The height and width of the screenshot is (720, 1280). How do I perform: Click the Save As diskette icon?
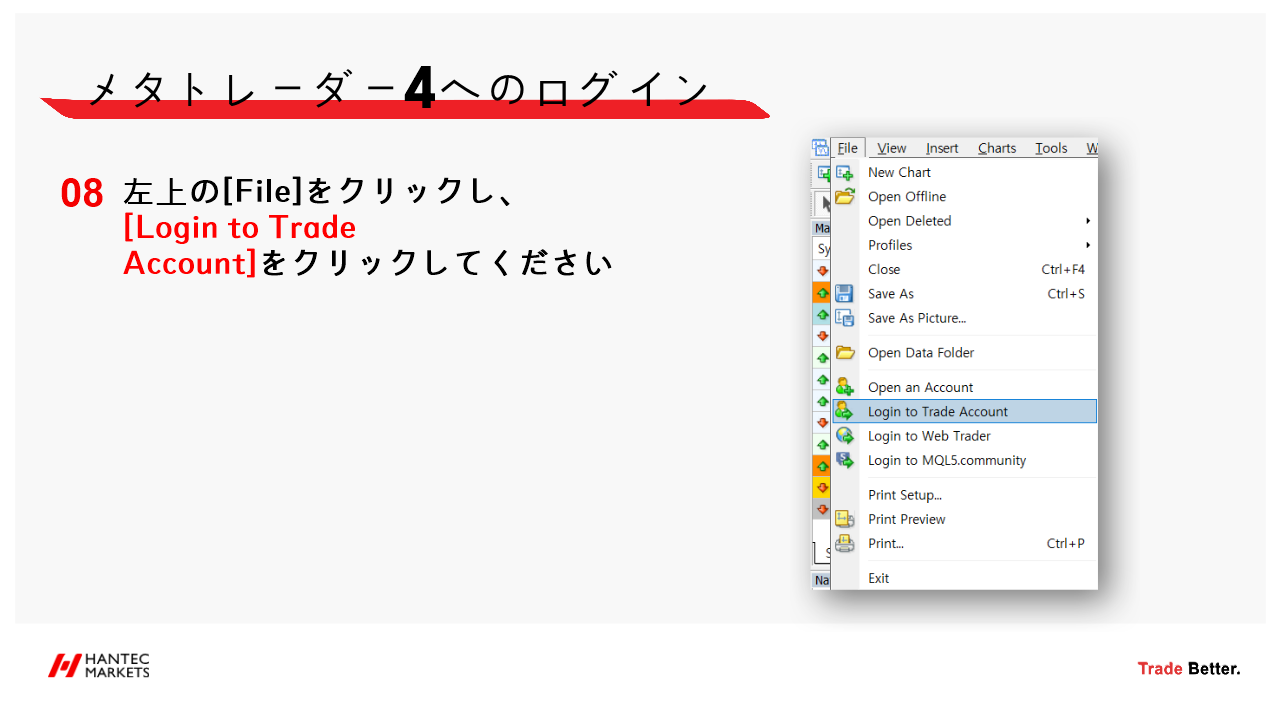[847, 293]
